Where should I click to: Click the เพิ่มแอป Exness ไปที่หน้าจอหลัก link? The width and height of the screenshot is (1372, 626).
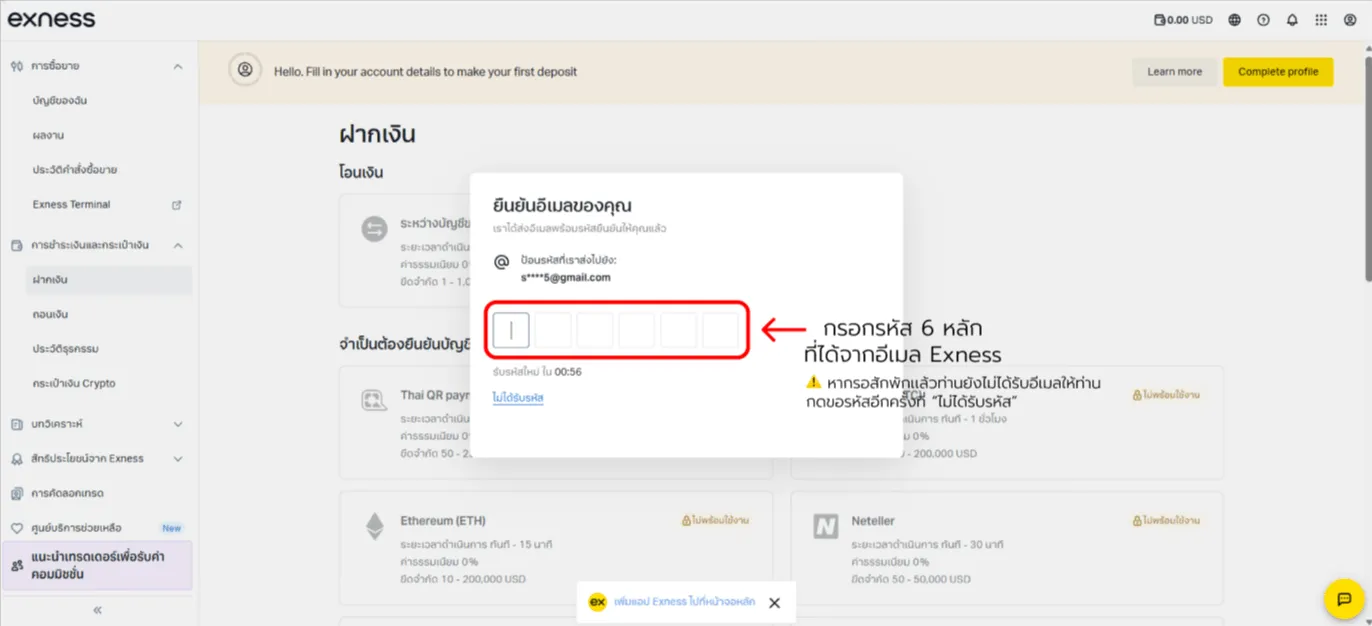(684, 602)
